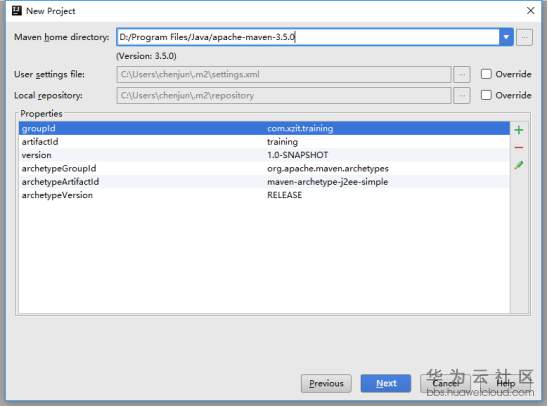Click the 1.0-SNAPSHOT value
548x407 pixels.
pyautogui.click(x=297, y=155)
